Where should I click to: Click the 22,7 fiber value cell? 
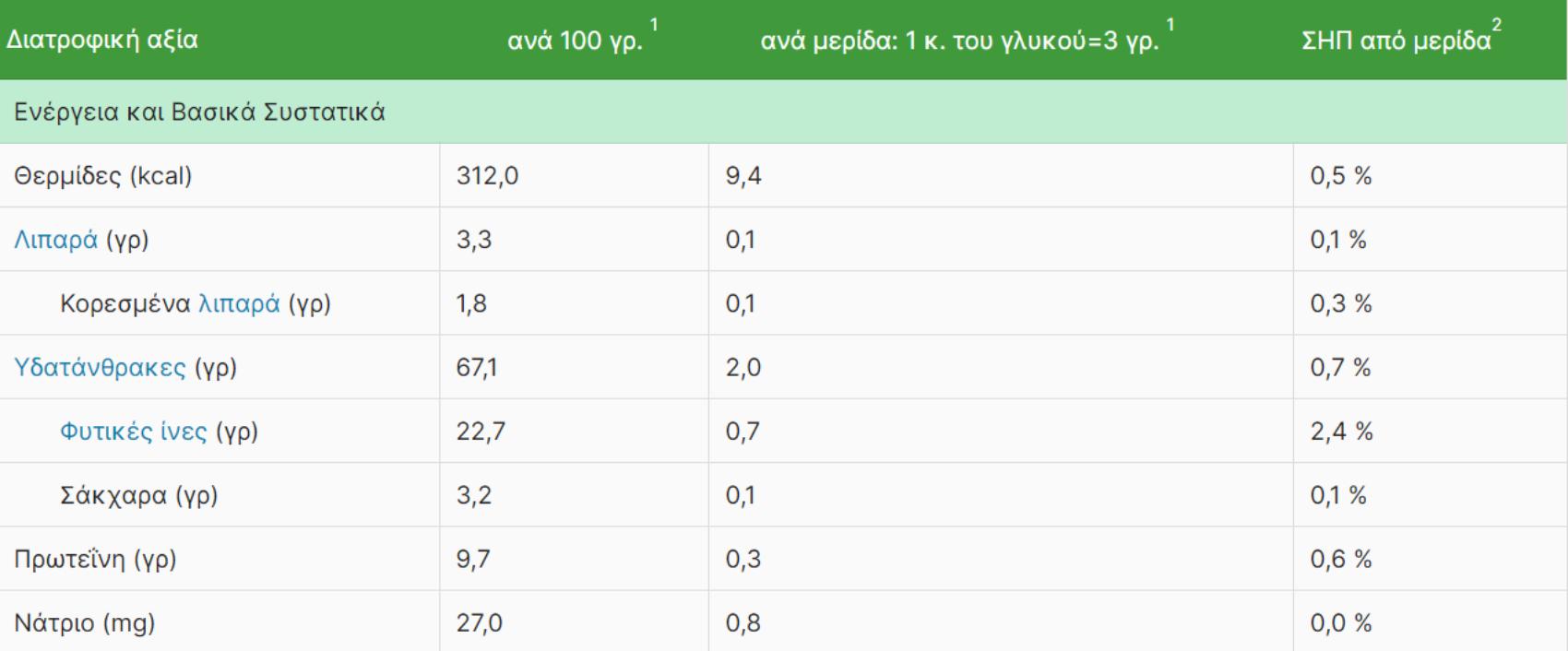(481, 431)
